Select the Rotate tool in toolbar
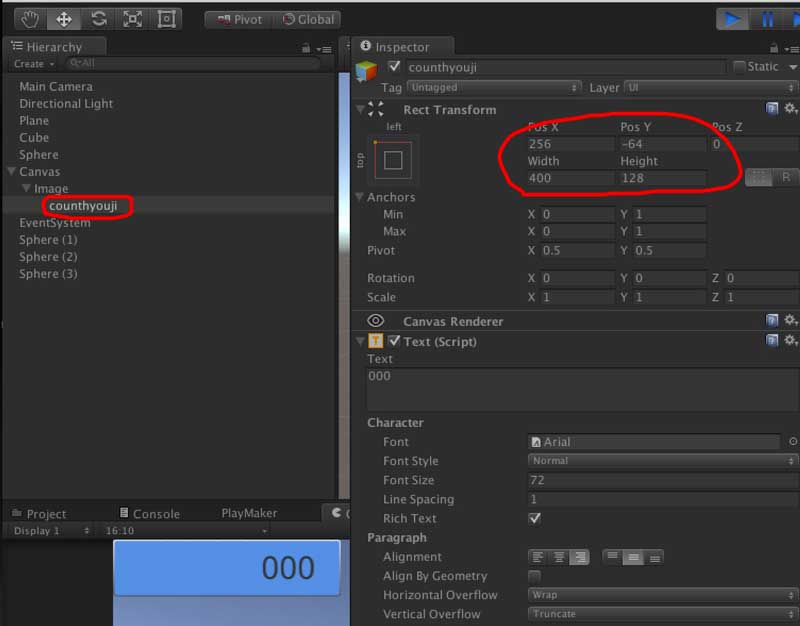The image size is (800, 626). (x=99, y=19)
